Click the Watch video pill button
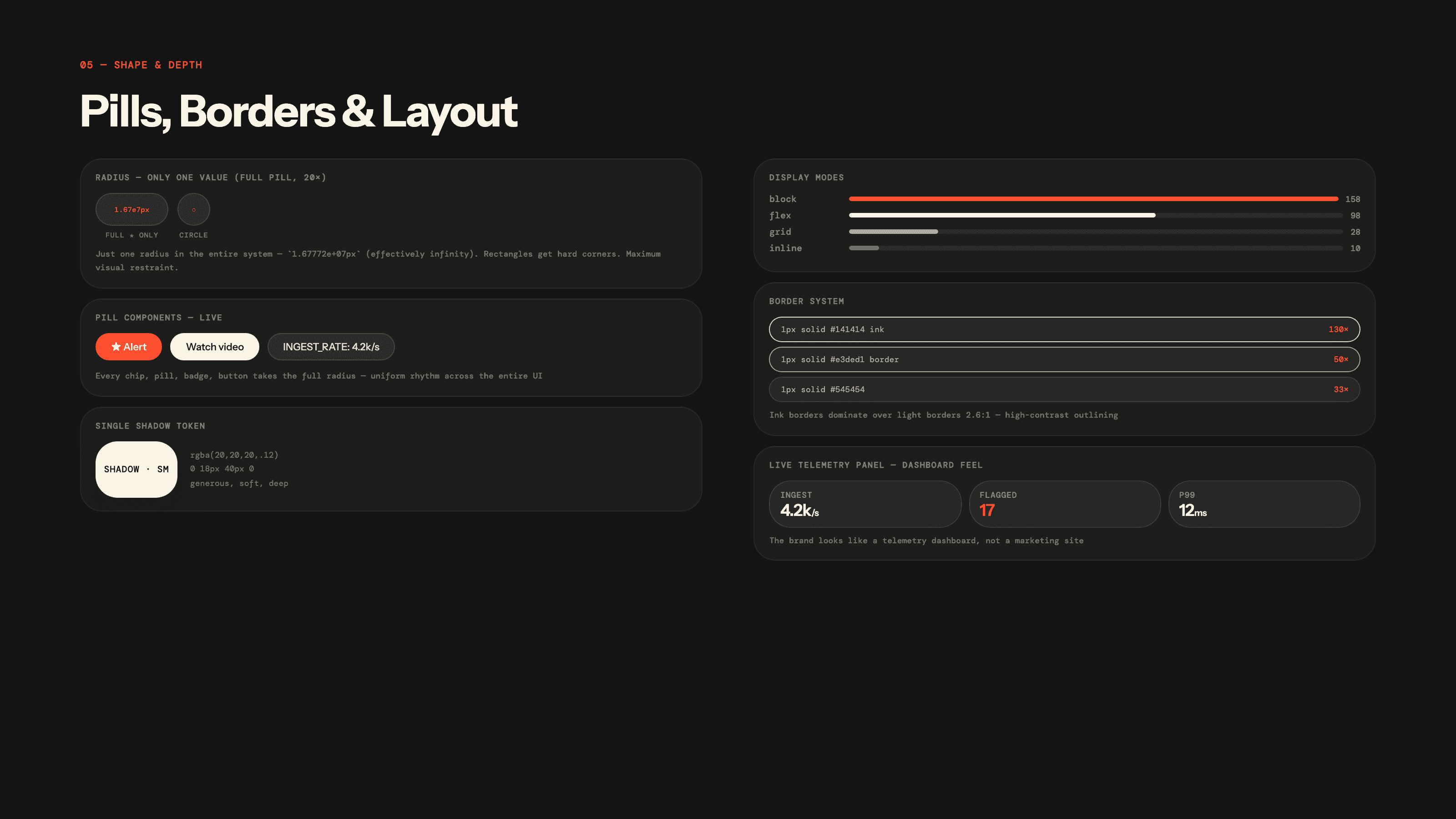This screenshot has width=1456, height=819. click(215, 346)
